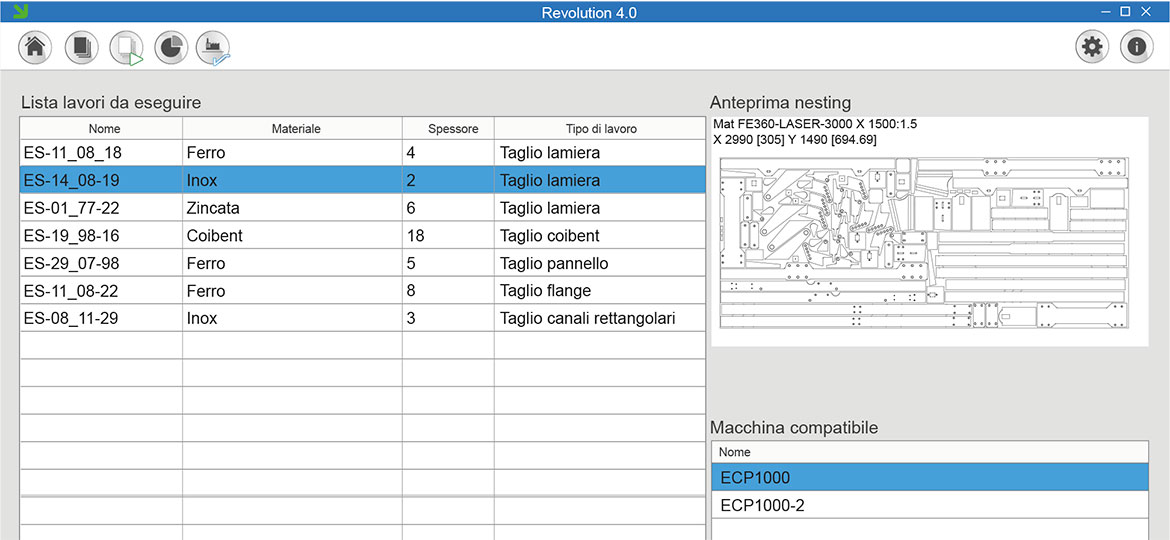1170x540 pixels.
Task: Click the Taglio pannello cell
Action: click(600, 263)
